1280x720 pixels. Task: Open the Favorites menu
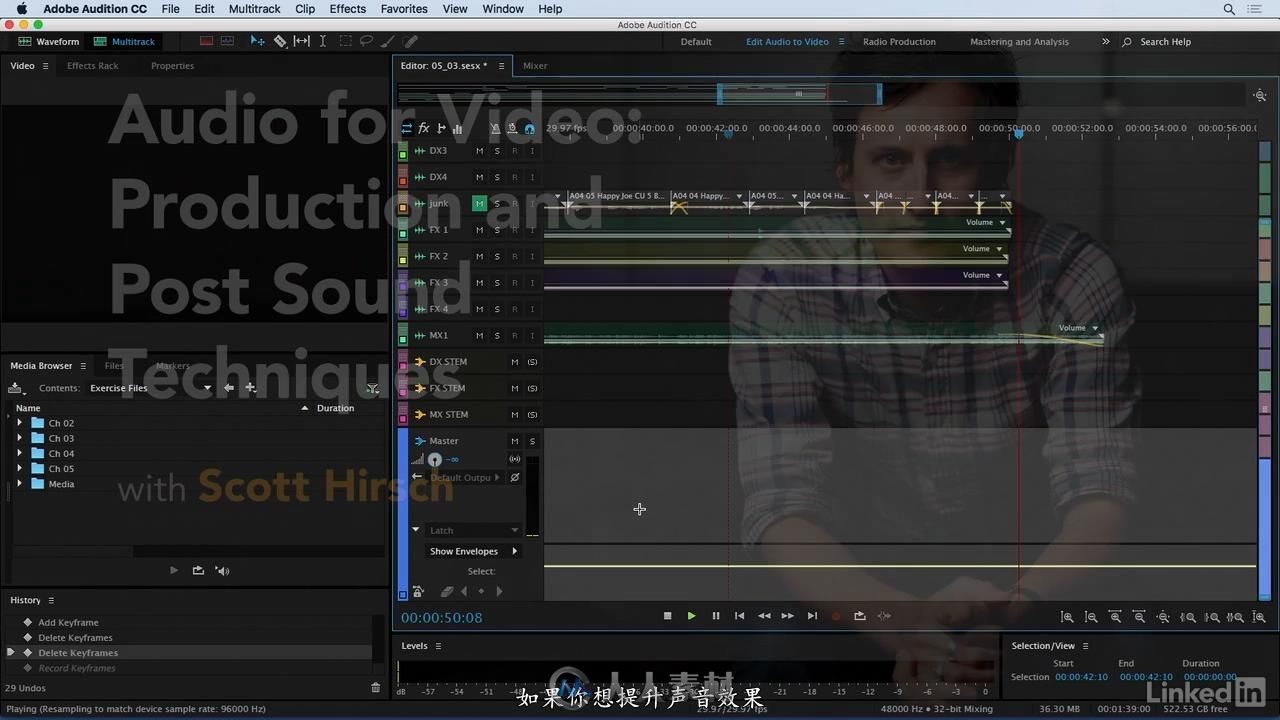click(x=404, y=9)
